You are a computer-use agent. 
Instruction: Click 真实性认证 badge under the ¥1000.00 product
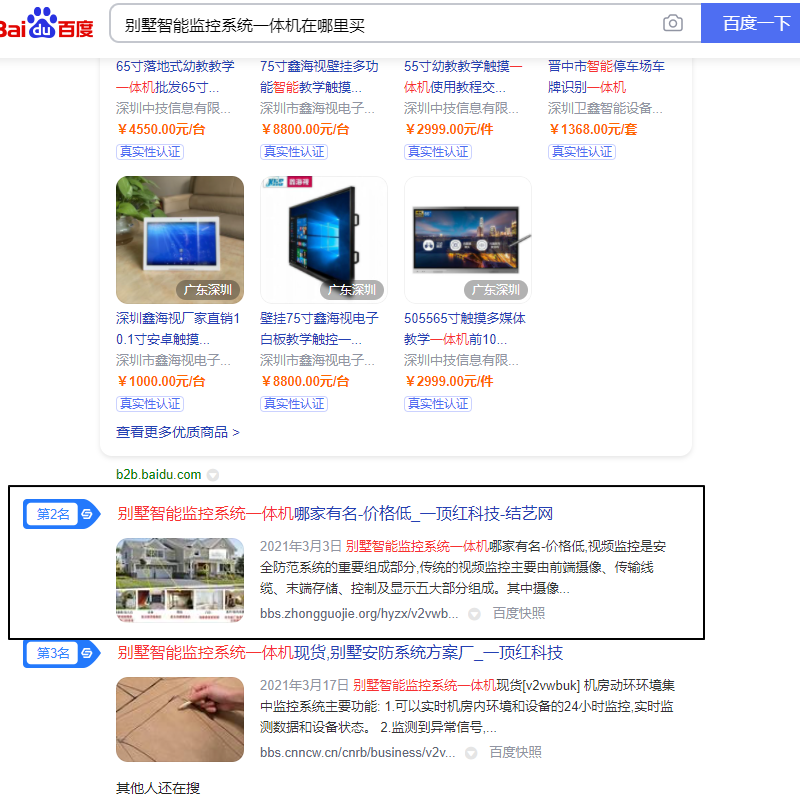(x=149, y=404)
